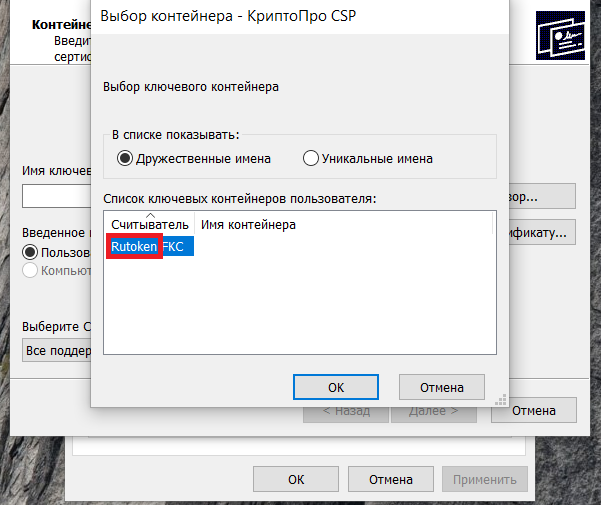
Task: Choose the disabled Компьютера radio option
Action: tap(30, 270)
